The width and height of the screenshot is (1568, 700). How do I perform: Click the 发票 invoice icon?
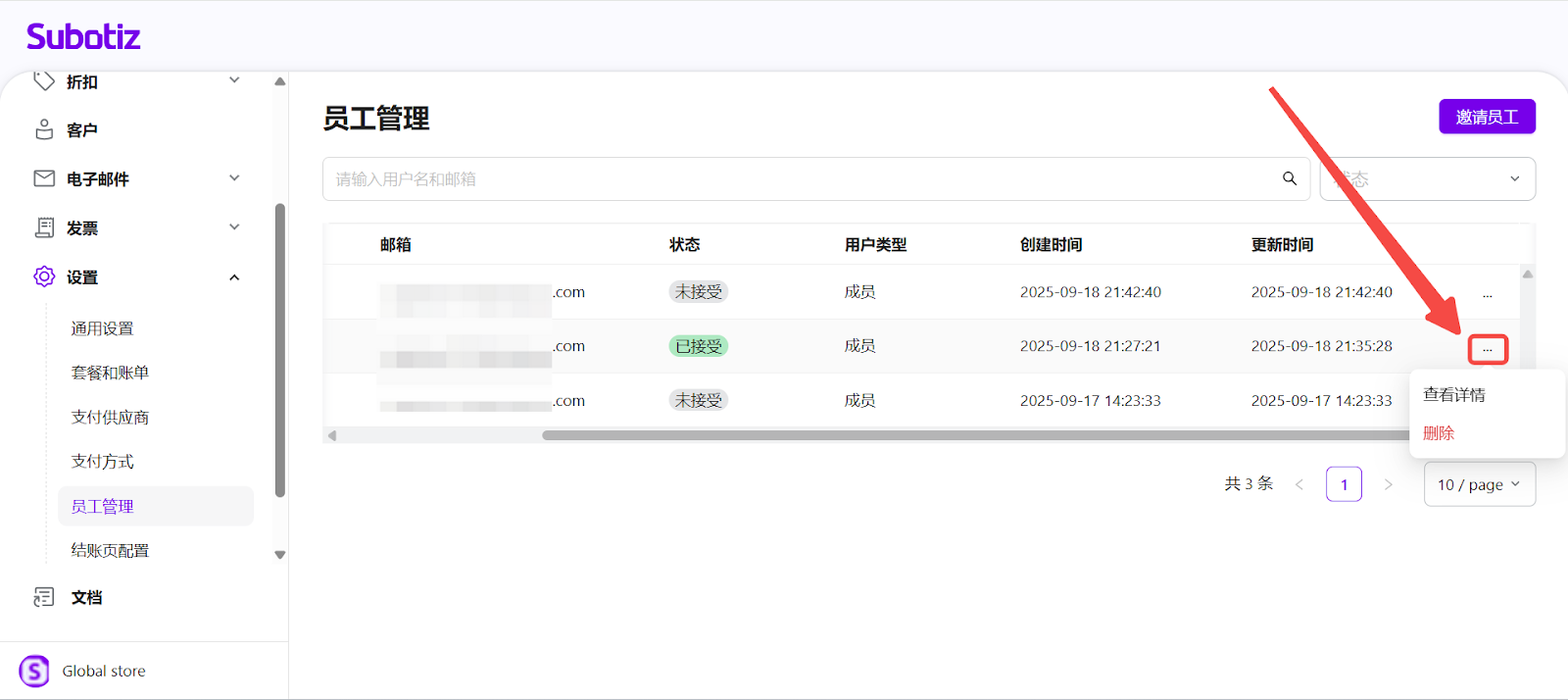pyautogui.click(x=44, y=227)
